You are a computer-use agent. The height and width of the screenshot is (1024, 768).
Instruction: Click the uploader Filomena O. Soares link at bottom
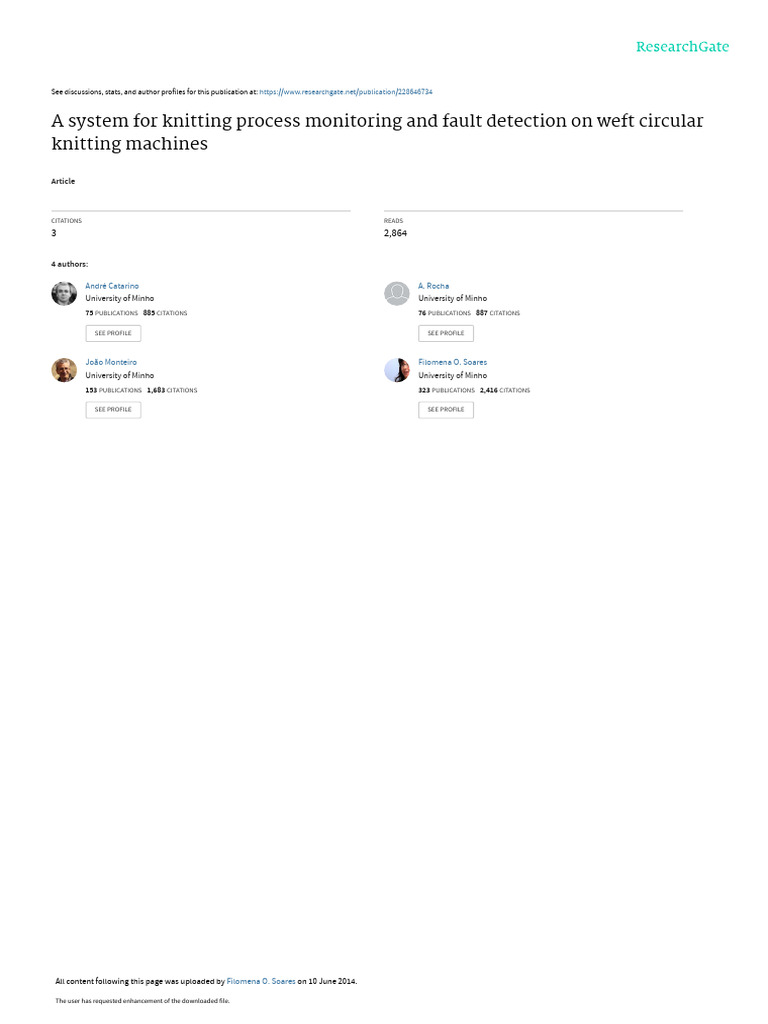pos(262,981)
